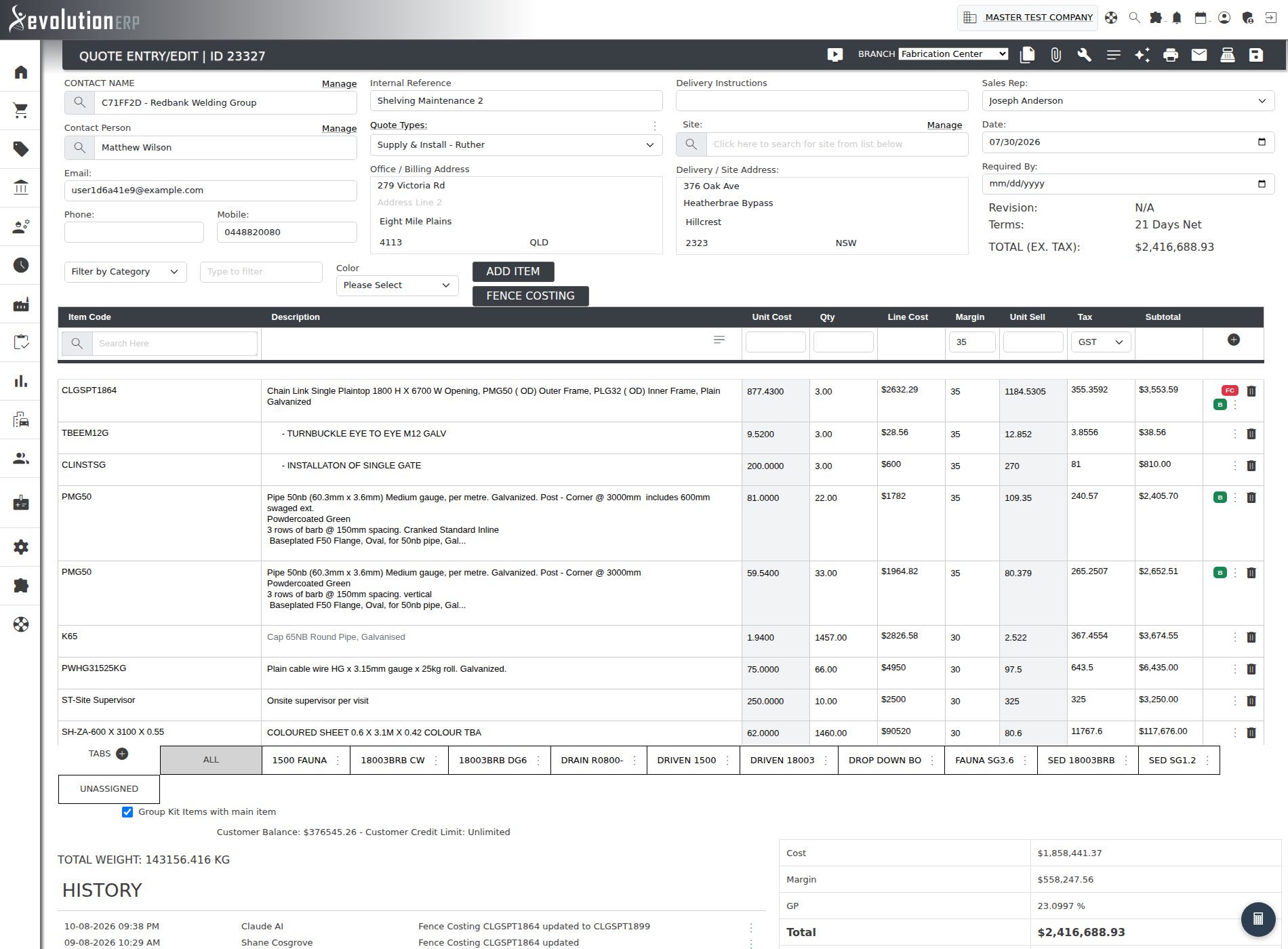1288x949 pixels.
Task: Click the Internal Reference input field
Action: click(516, 101)
